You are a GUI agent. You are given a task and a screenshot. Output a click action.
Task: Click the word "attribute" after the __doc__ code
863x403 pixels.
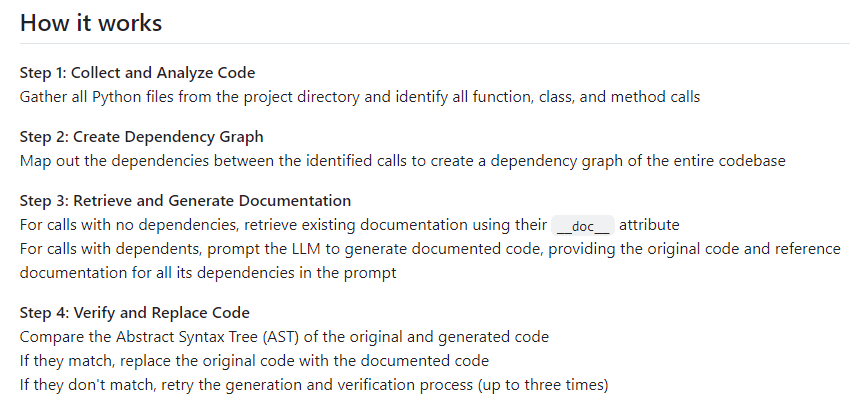click(x=650, y=224)
